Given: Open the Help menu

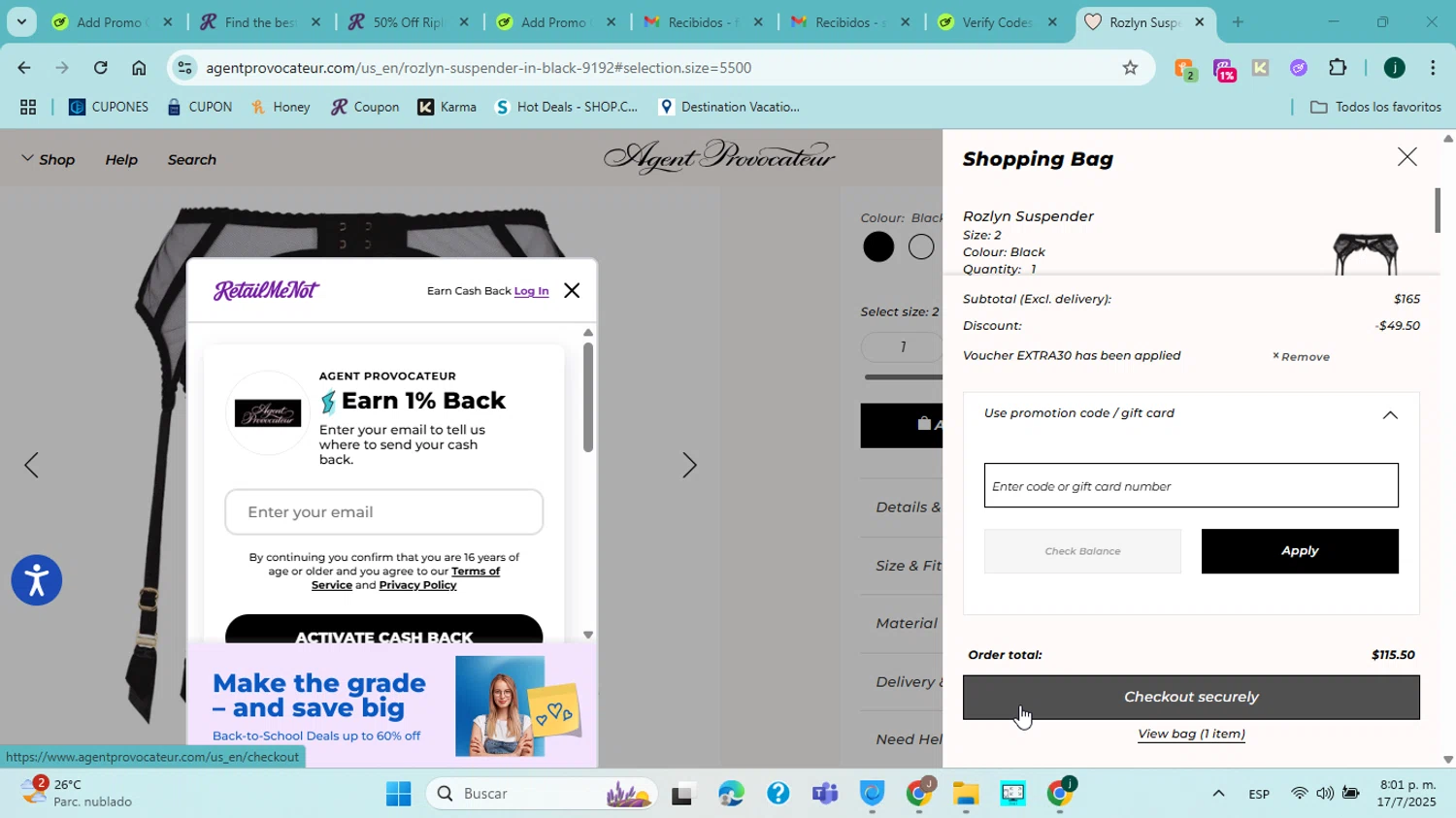Looking at the screenshot, I should [x=121, y=159].
